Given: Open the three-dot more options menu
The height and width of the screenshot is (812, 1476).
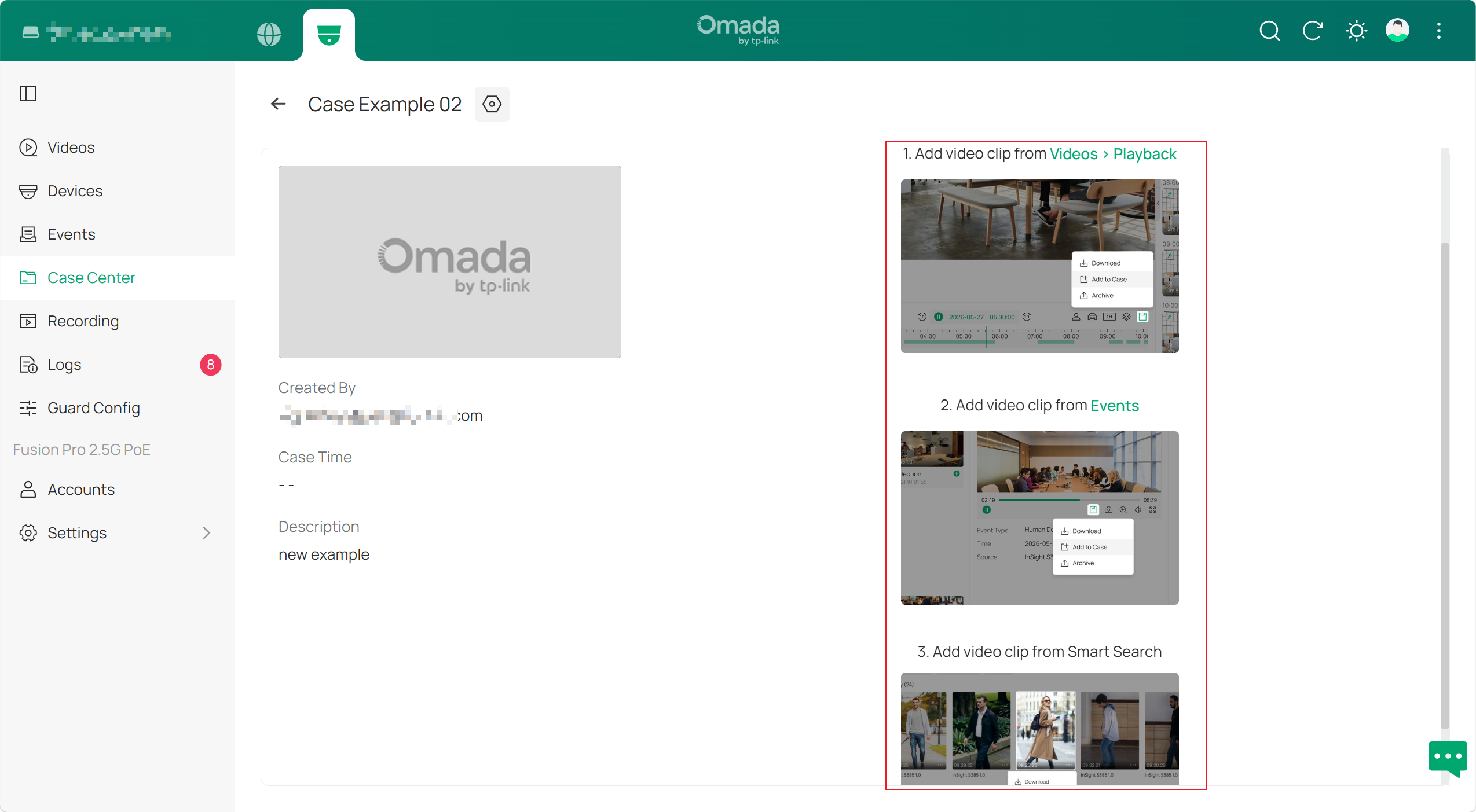Looking at the screenshot, I should 1439,31.
